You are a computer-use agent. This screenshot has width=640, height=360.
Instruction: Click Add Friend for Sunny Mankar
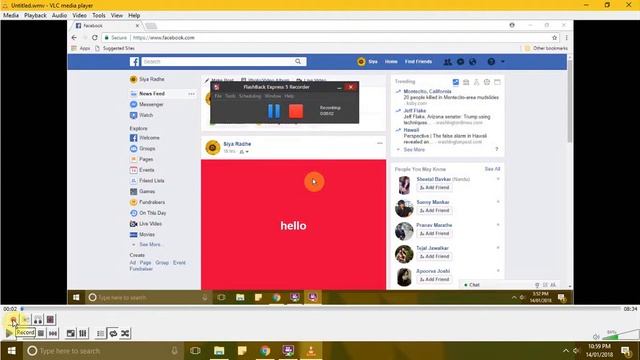click(x=434, y=211)
